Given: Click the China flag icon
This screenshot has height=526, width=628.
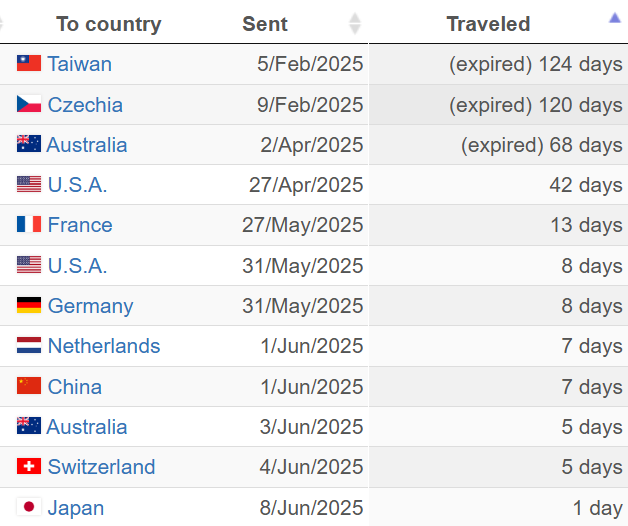Looking at the screenshot, I should pyautogui.click(x=29, y=386).
